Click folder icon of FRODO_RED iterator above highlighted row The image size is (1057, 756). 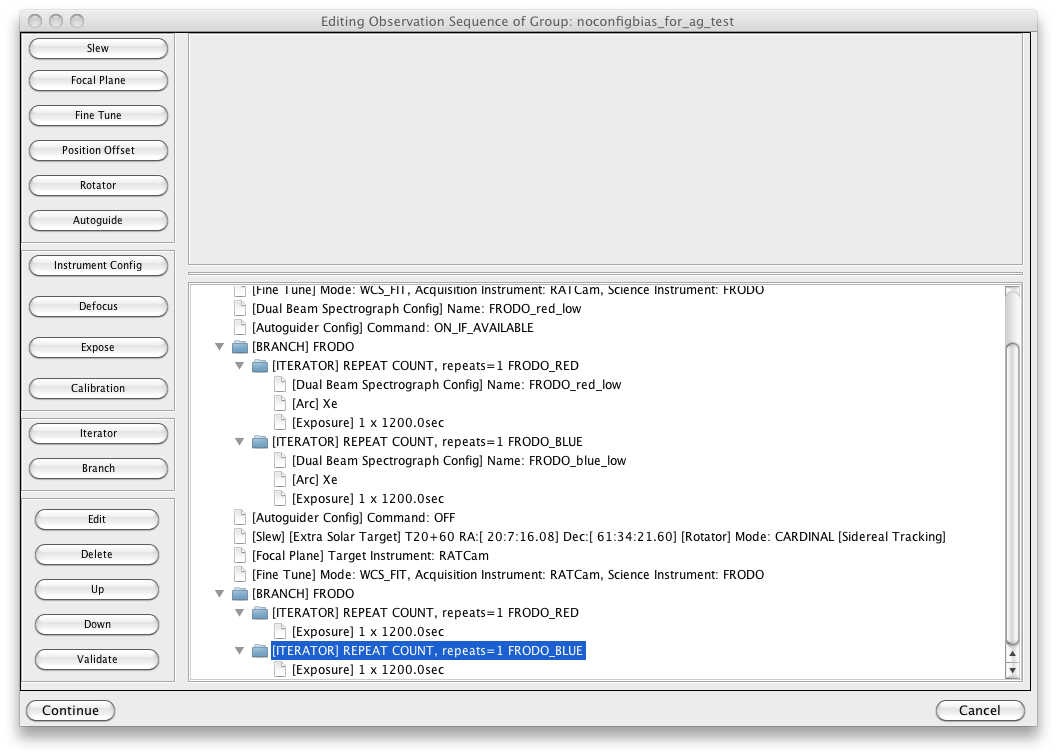[260, 613]
